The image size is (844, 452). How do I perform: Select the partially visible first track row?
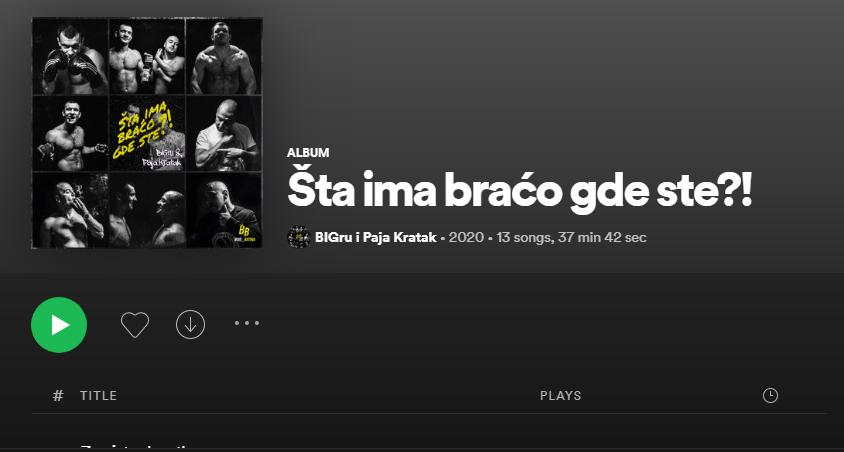[x=429, y=446]
